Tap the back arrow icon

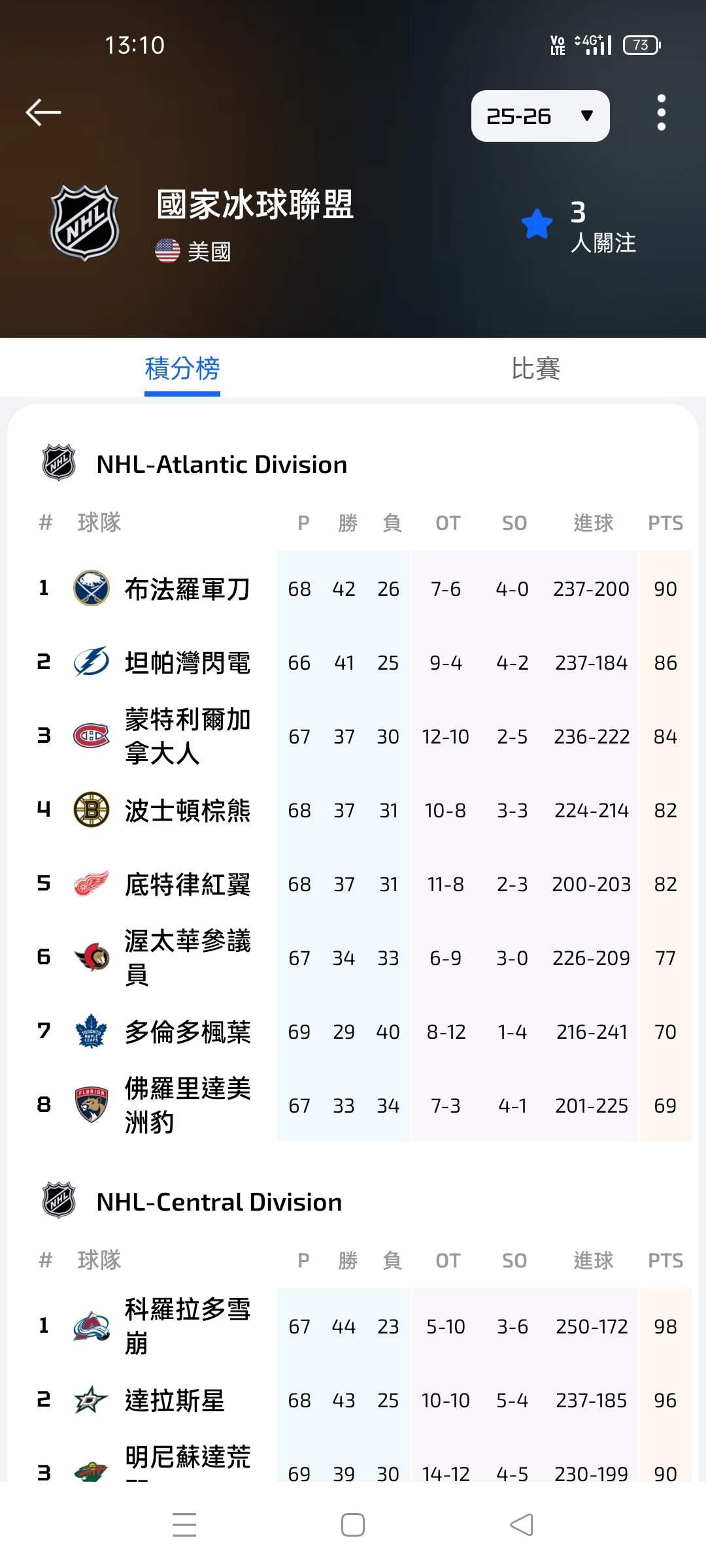(x=43, y=112)
